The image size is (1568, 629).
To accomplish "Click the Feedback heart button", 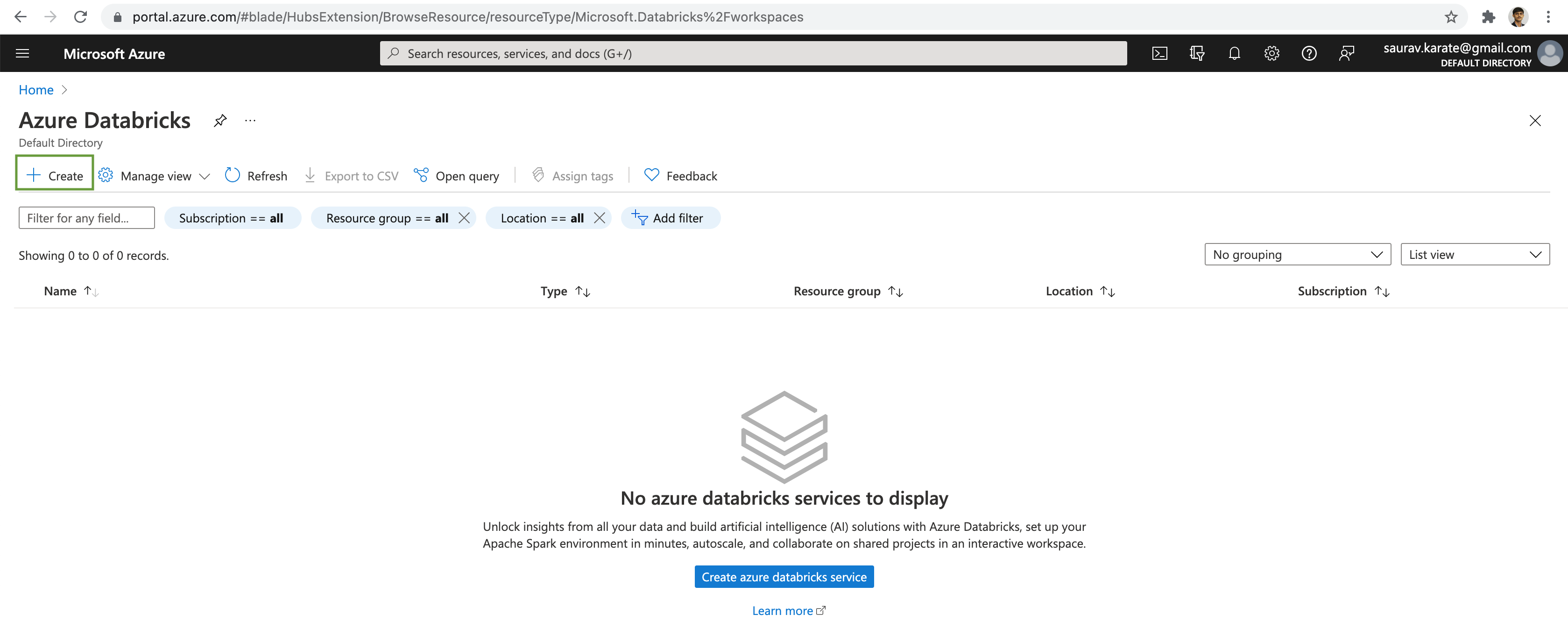I will [680, 176].
